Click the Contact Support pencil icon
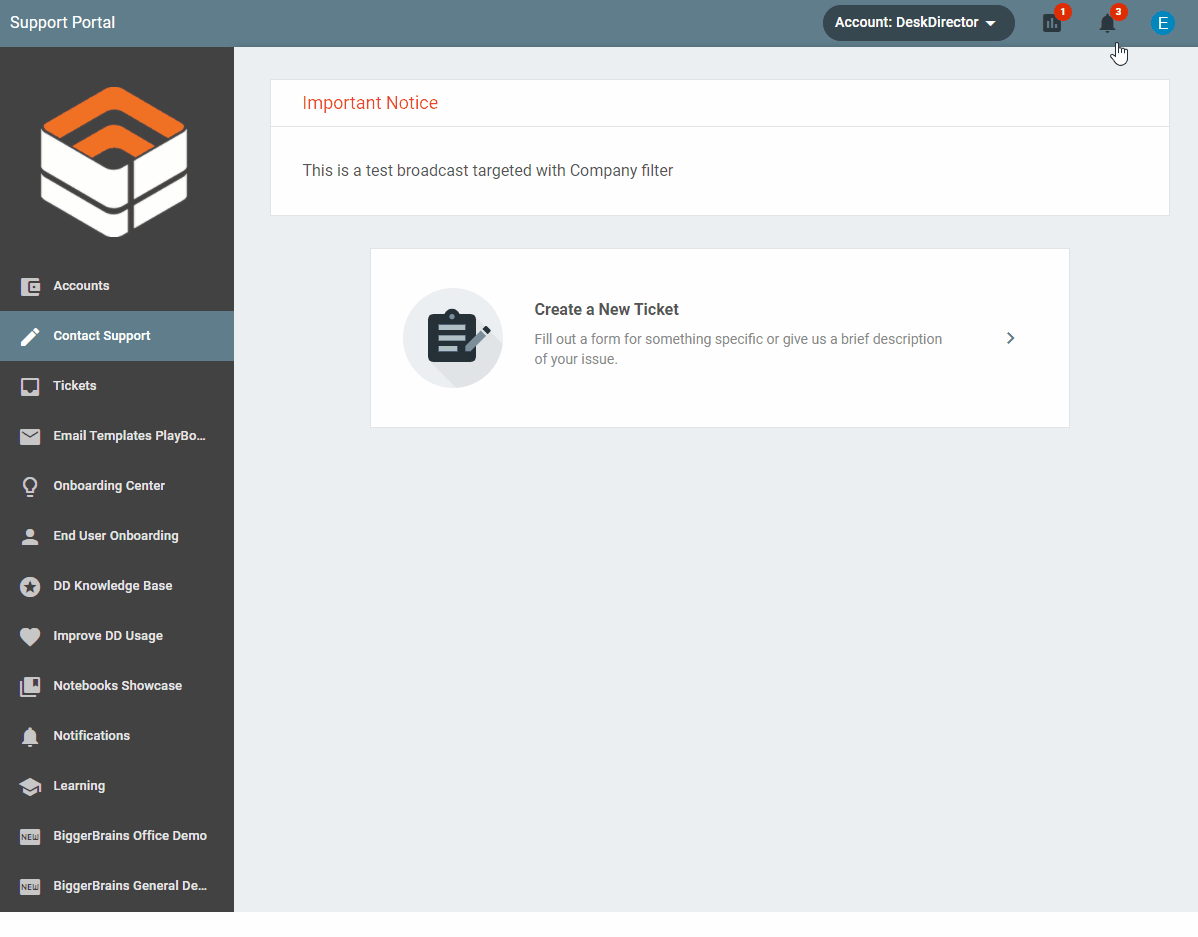The height and width of the screenshot is (937, 1198). click(x=30, y=336)
